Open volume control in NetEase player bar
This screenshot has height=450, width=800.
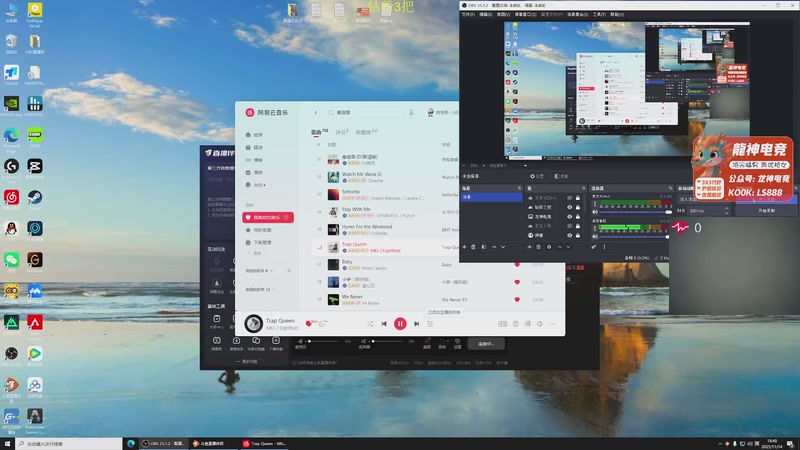click(x=540, y=323)
